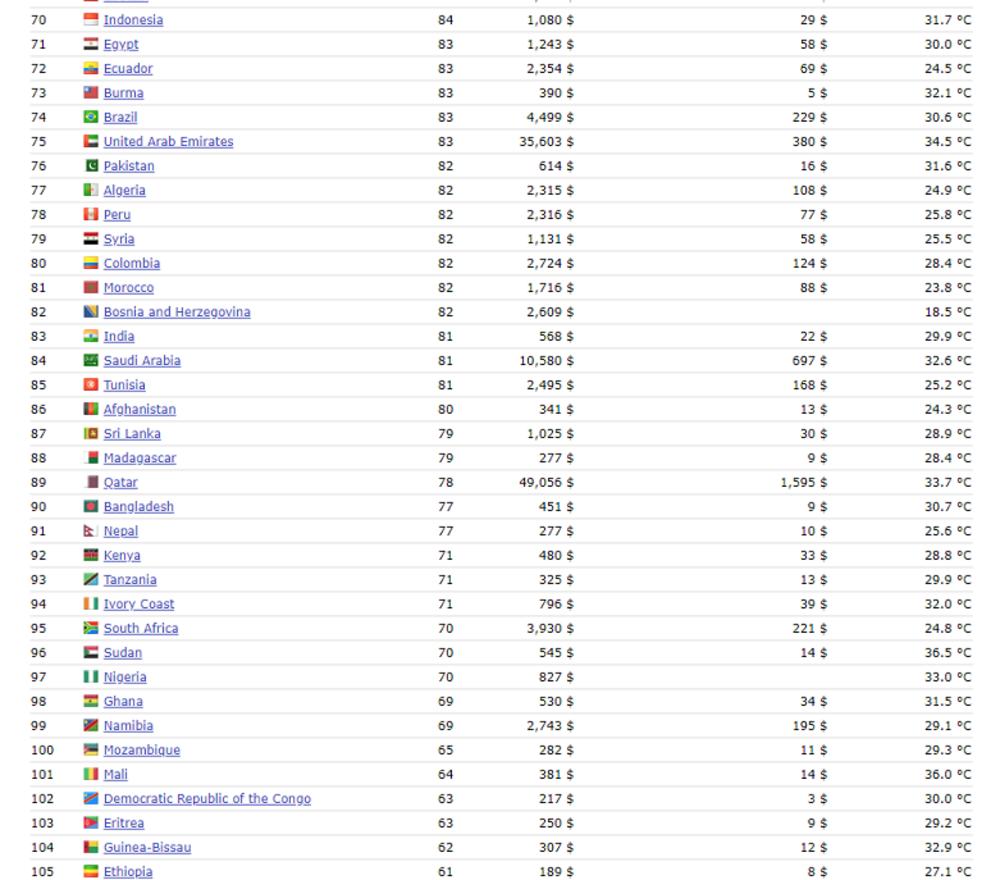
Task: Click the United Arab Emirates flag icon
Action: pyautogui.click(x=91, y=142)
